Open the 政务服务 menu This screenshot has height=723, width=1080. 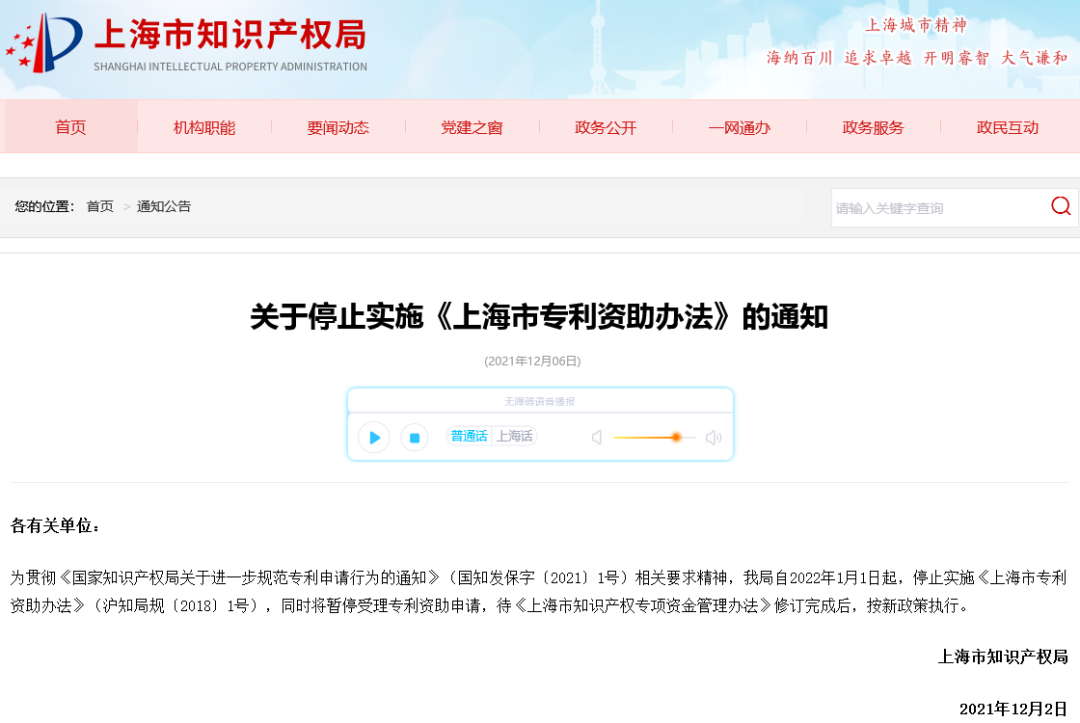pyautogui.click(x=873, y=127)
